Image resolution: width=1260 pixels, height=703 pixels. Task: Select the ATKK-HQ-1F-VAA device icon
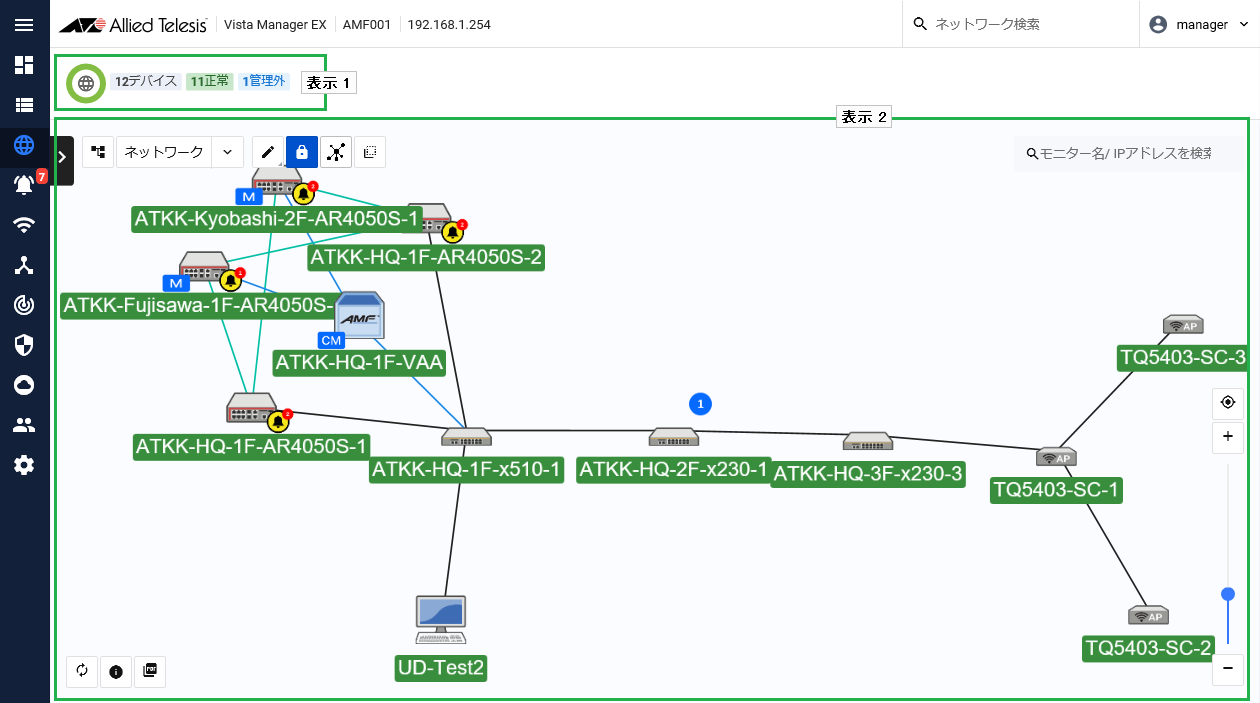coord(359,317)
